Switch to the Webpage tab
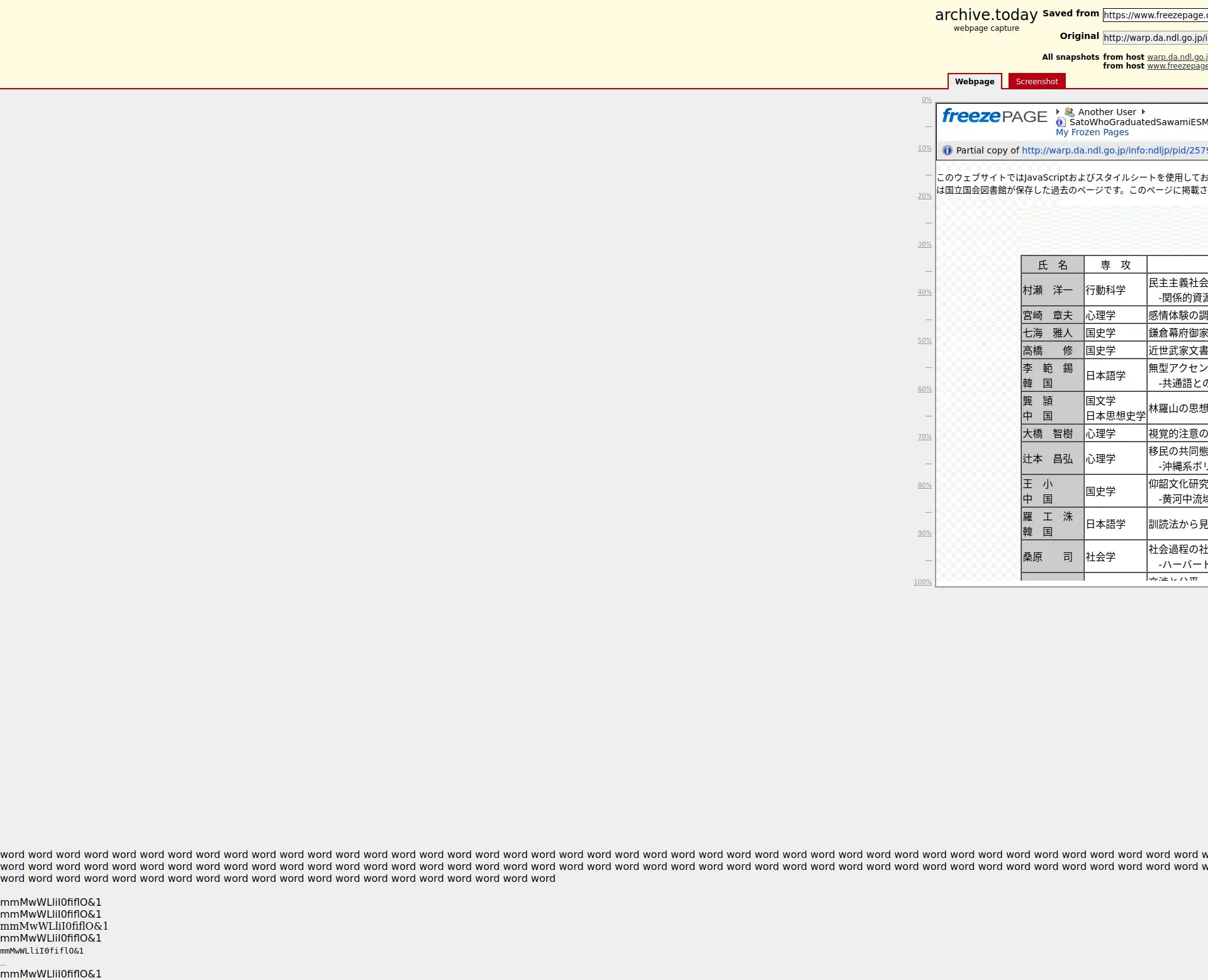Screen dimensions: 1208x980 (974, 82)
